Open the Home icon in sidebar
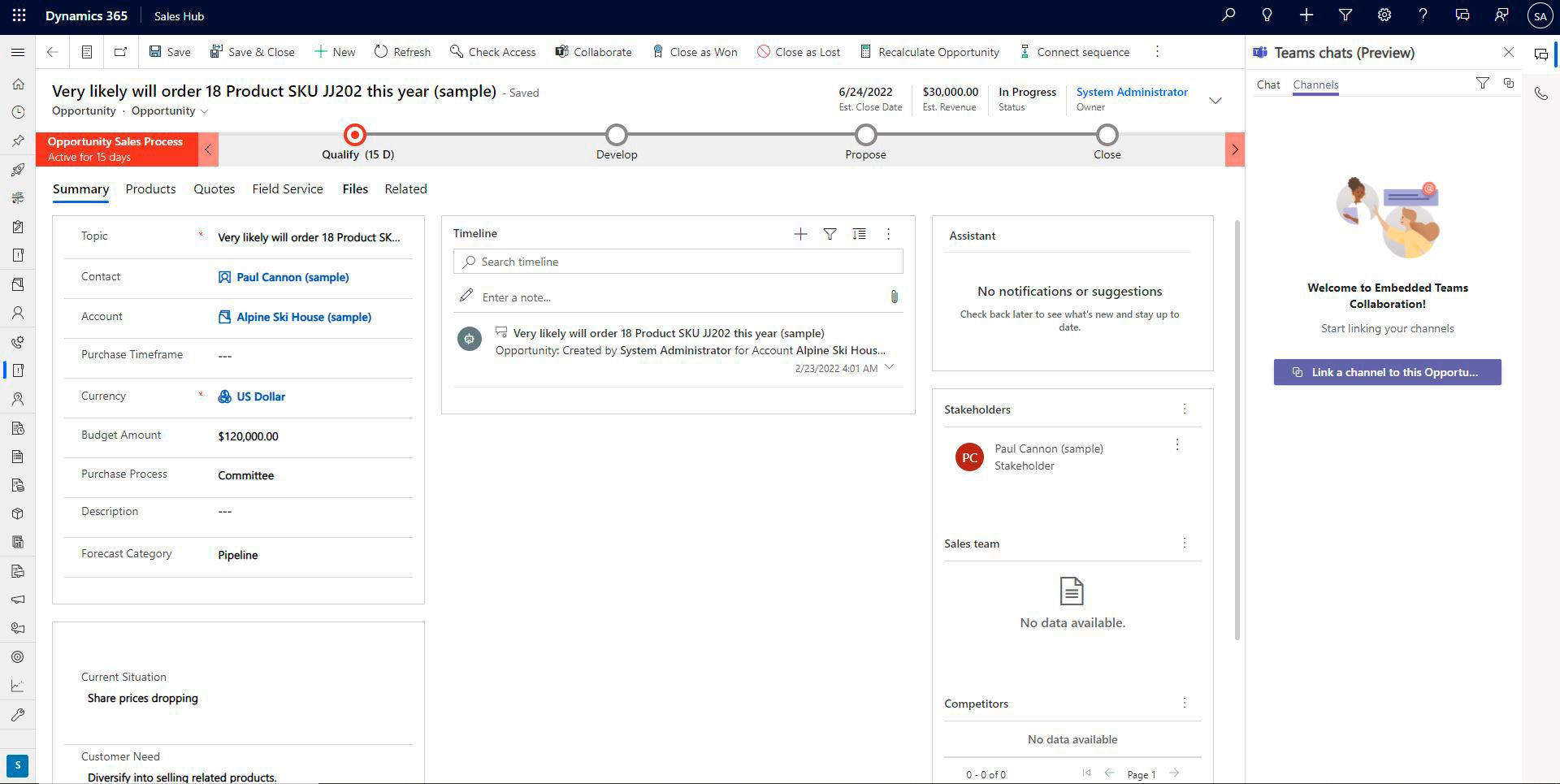The height and width of the screenshot is (784, 1560). (18, 84)
